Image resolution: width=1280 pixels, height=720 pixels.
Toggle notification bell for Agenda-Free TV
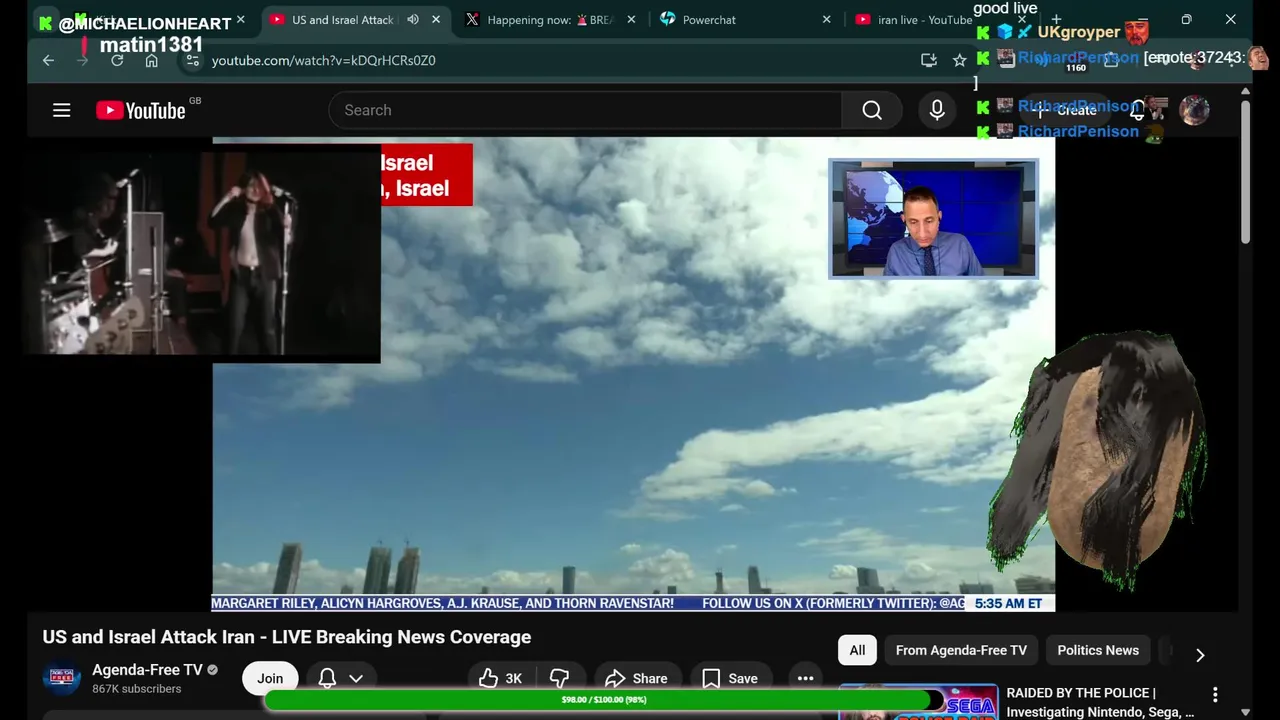327,678
